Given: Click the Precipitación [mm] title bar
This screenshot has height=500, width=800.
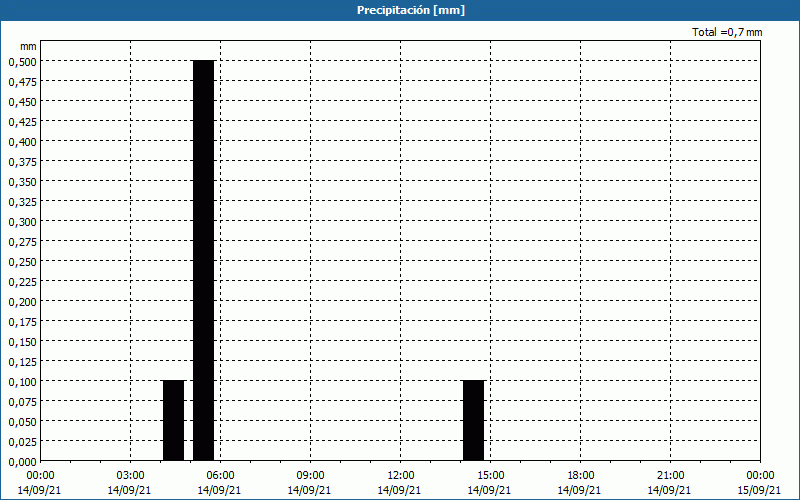Looking at the screenshot, I should (400, 10).
